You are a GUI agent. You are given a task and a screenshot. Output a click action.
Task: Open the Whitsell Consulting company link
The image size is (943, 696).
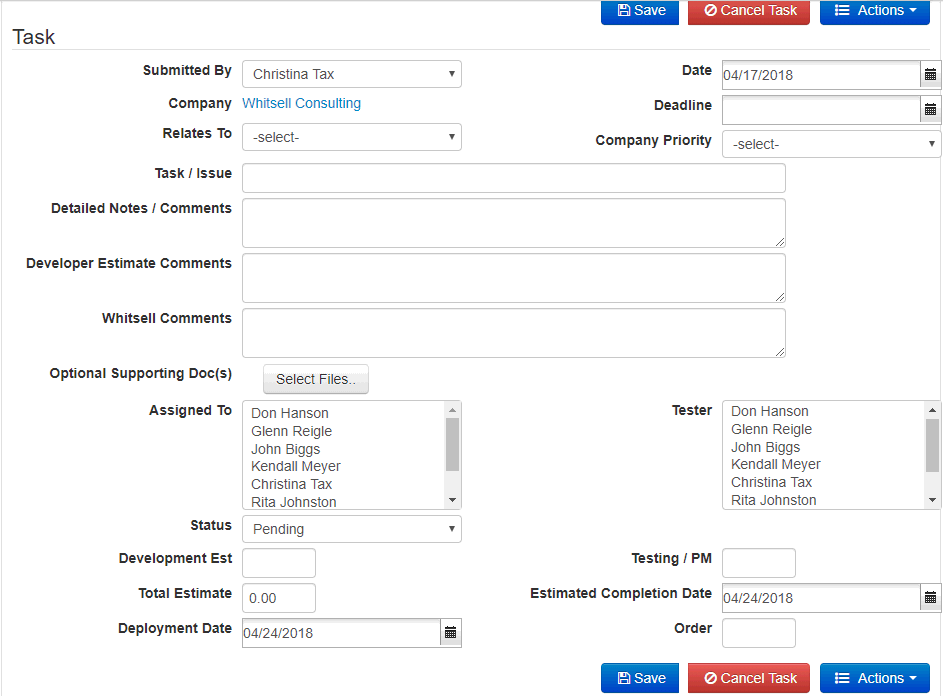[x=301, y=103]
